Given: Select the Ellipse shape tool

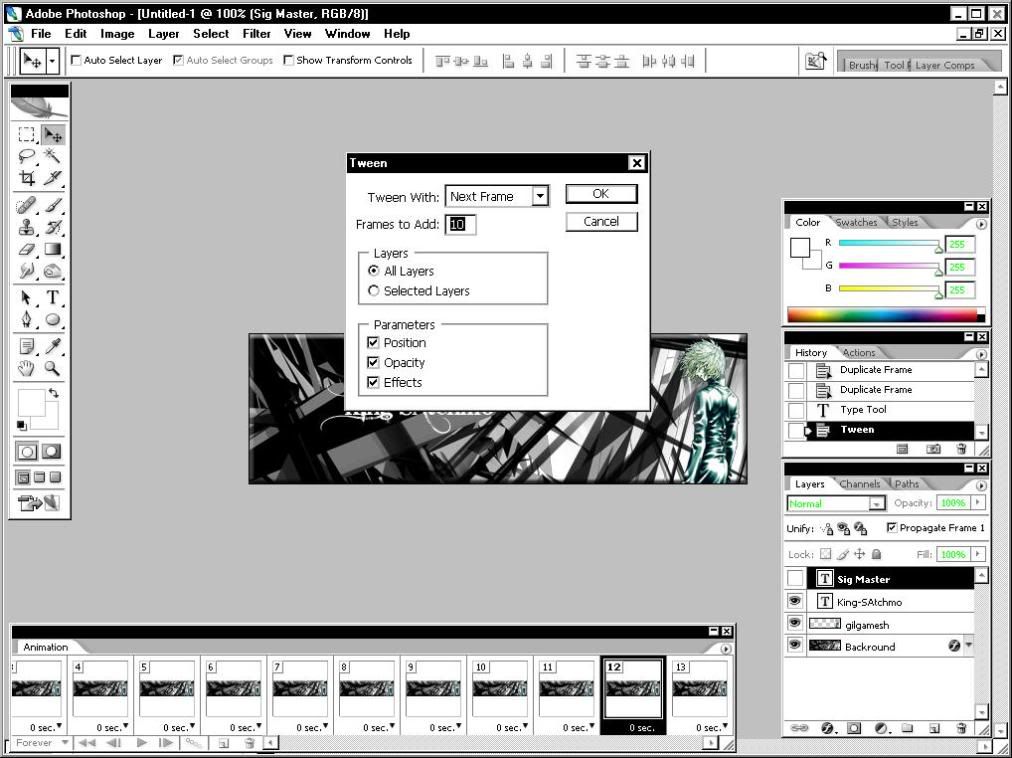Looking at the screenshot, I should (53, 320).
